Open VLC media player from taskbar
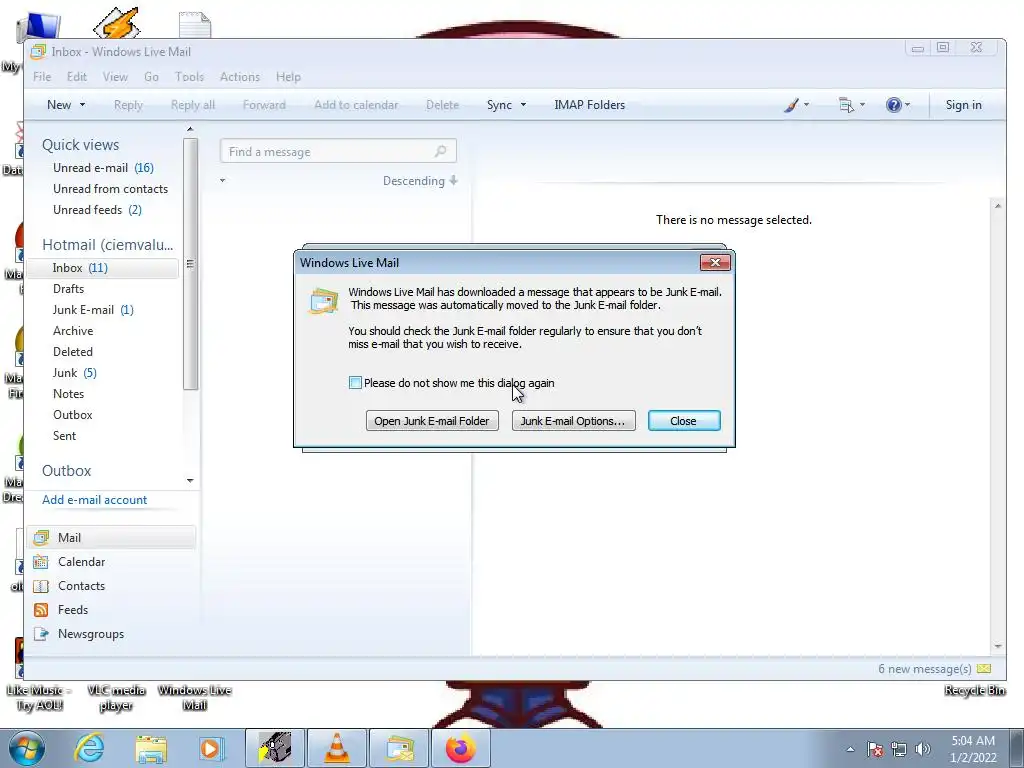The image size is (1024, 768). point(336,748)
